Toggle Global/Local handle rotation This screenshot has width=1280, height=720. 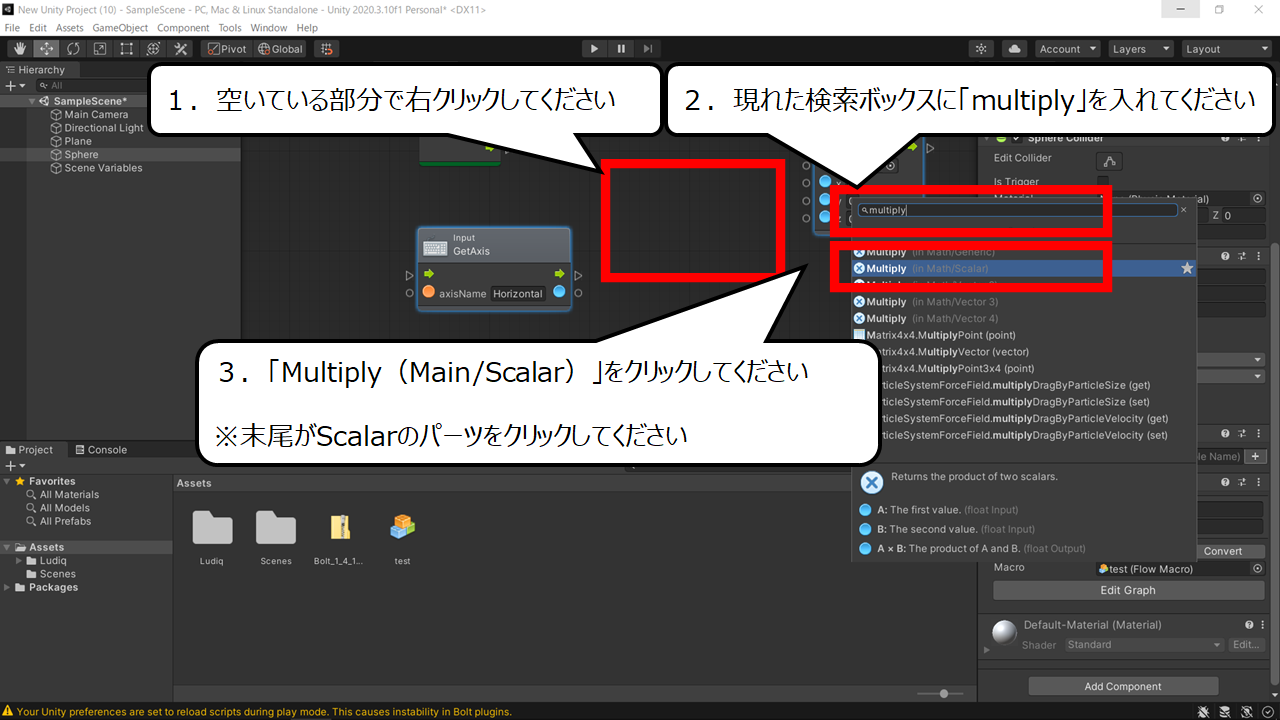(280, 48)
